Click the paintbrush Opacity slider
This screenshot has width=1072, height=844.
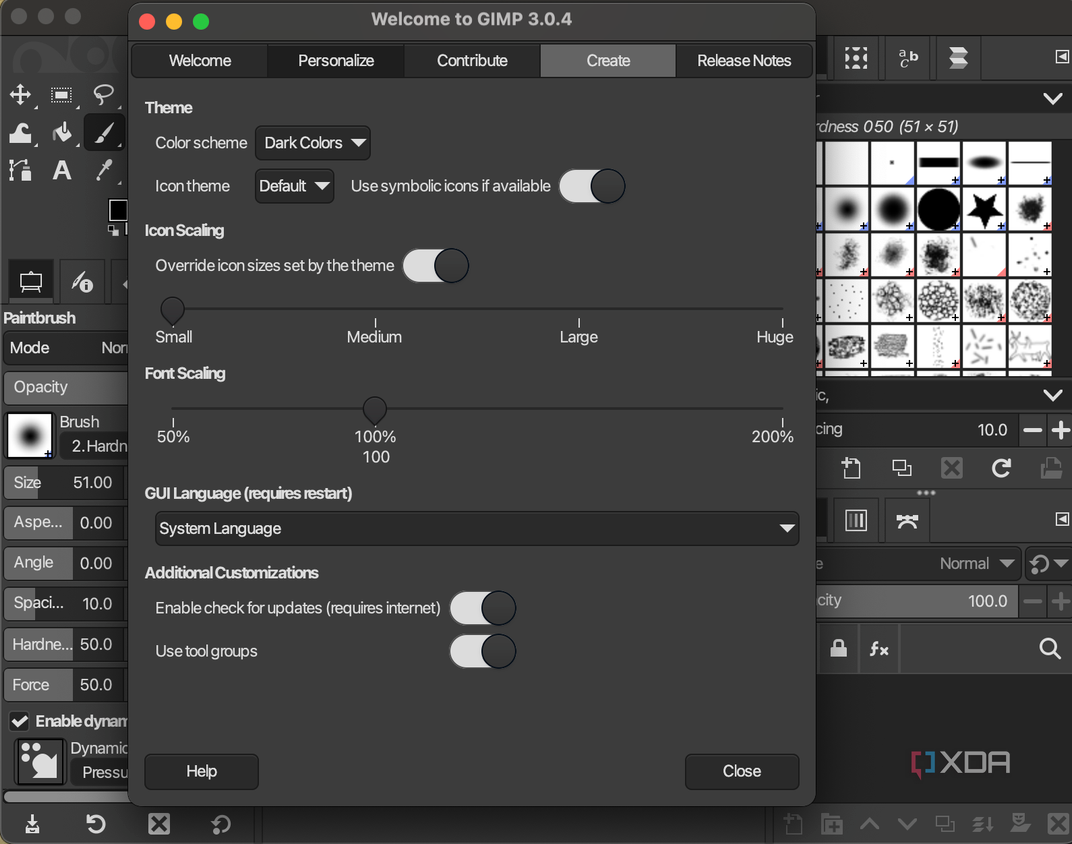click(66, 387)
